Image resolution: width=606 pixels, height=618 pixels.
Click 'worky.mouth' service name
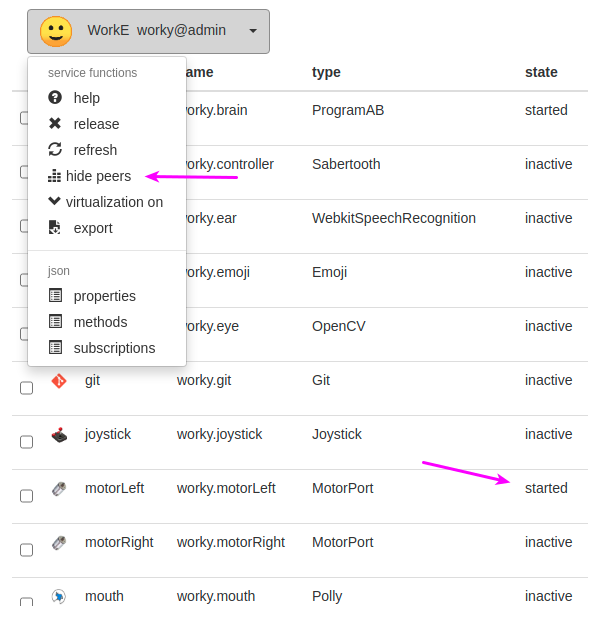click(216, 596)
